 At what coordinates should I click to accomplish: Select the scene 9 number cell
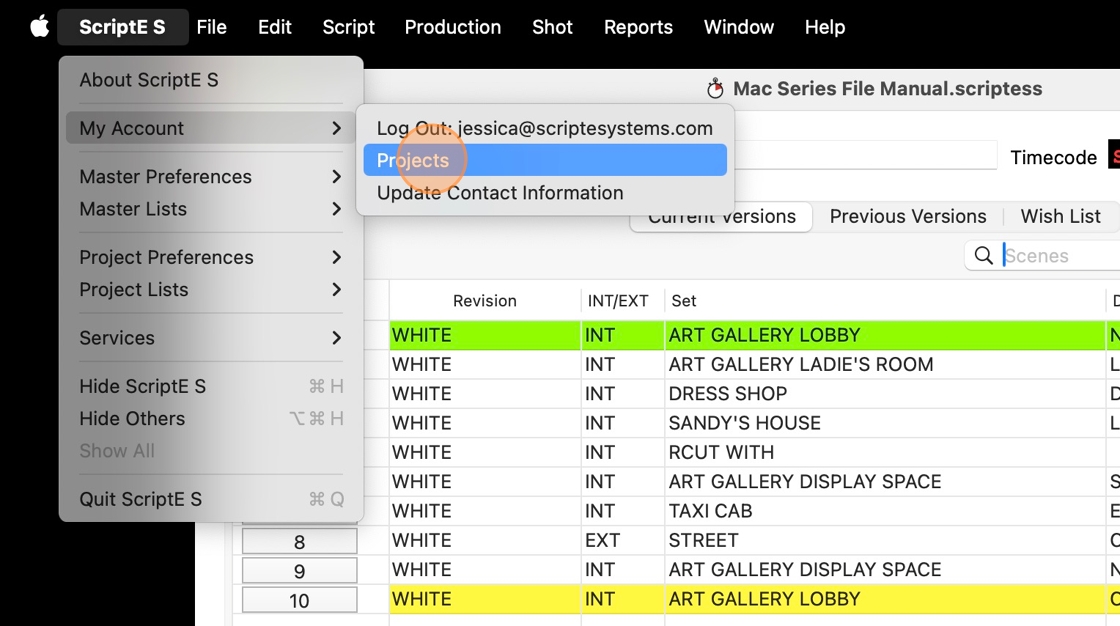pos(299,571)
